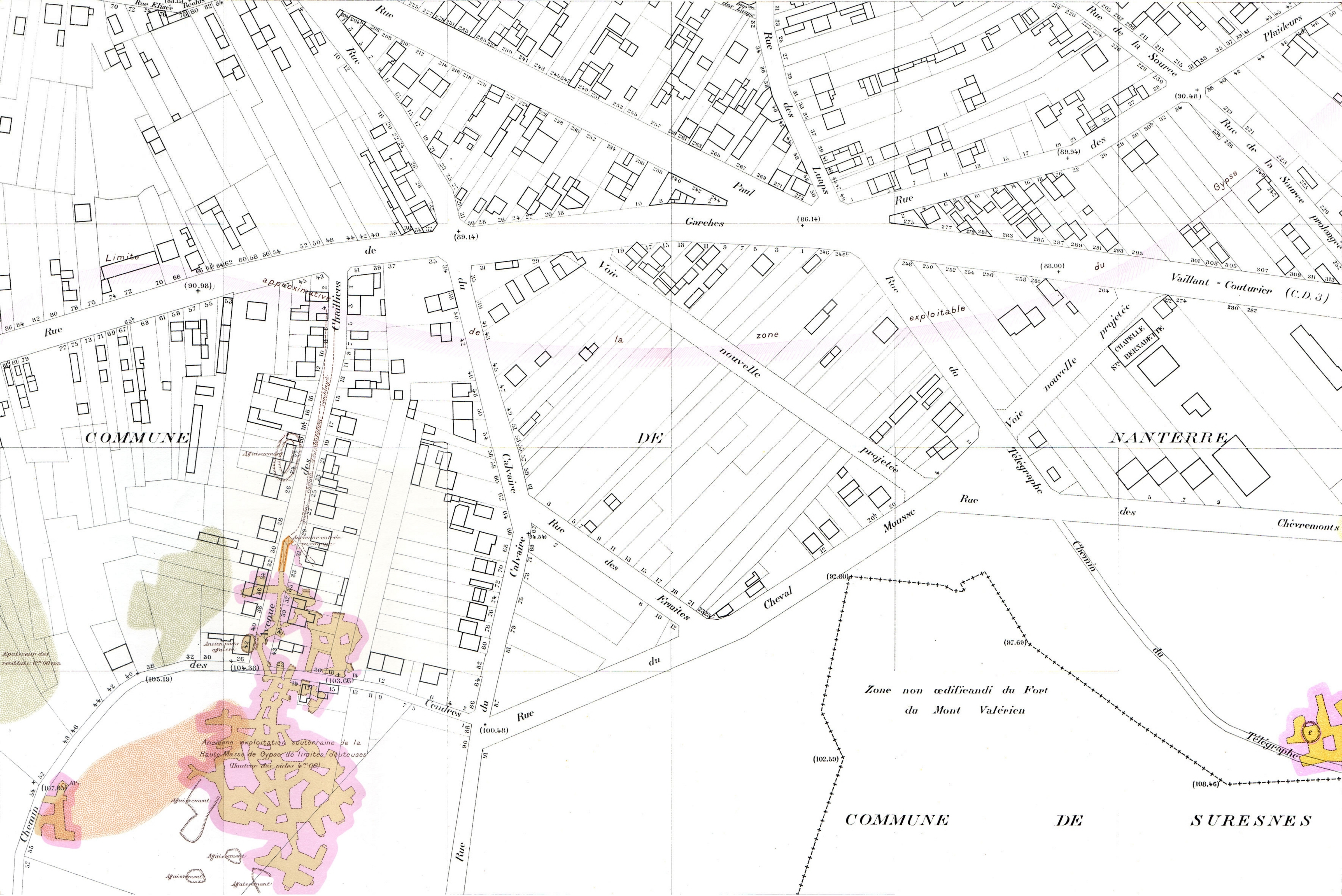Click the 'Garches' street name label

click(704, 222)
